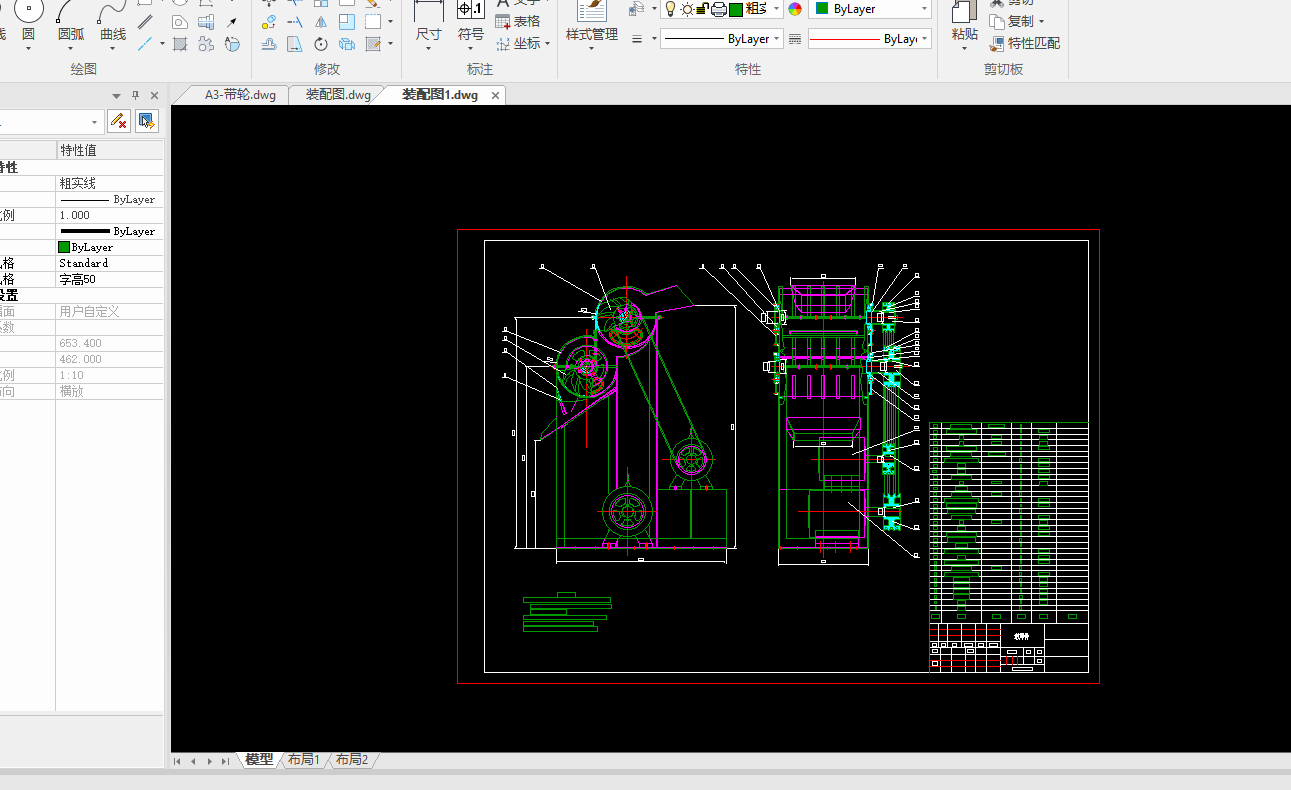This screenshot has width=1291, height=790.
Task: Click the stretch tool icon
Action: (295, 44)
